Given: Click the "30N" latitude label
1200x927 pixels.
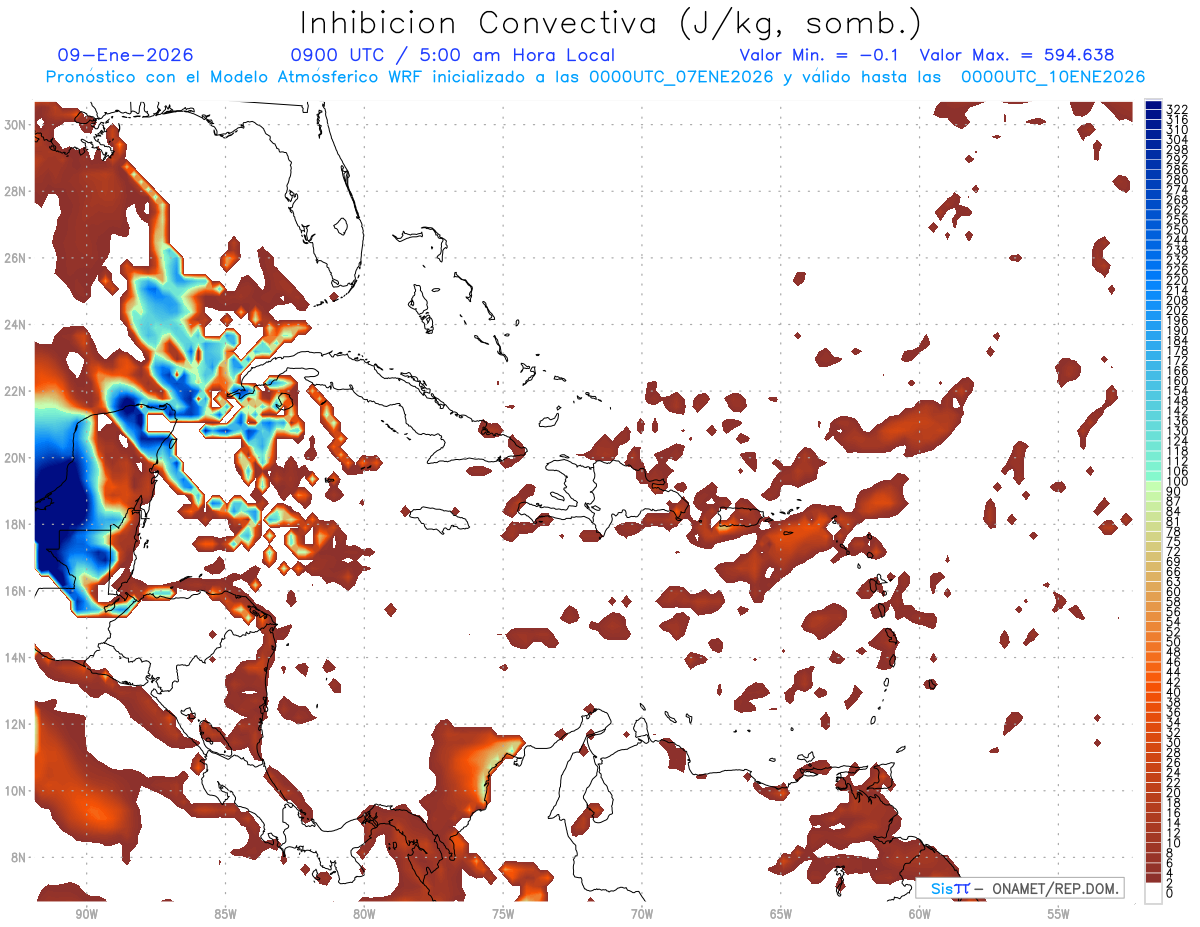Looking at the screenshot, I should click(x=17, y=124).
